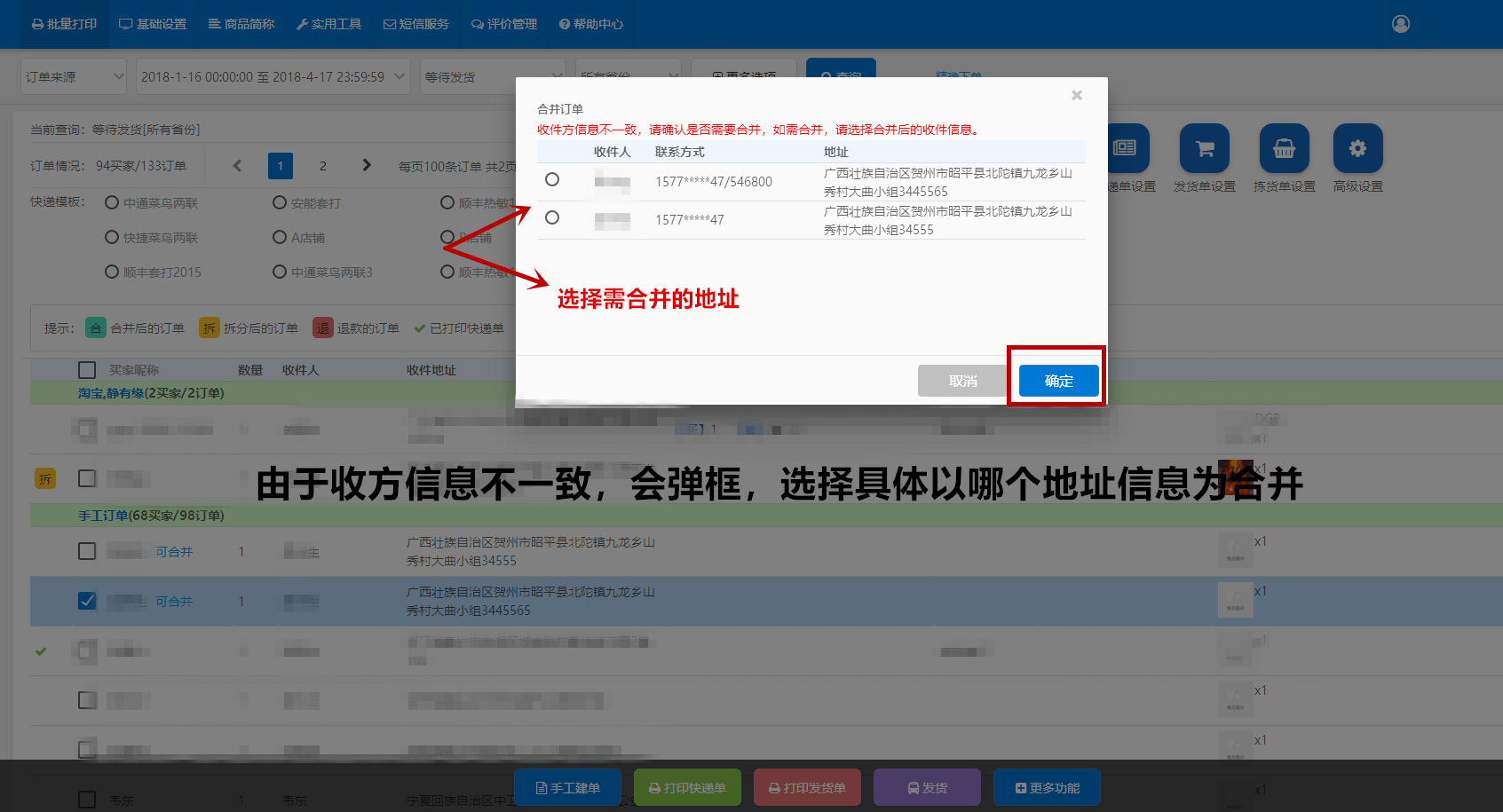Click the yellow 拆 split-order badge
This screenshot has width=1503, height=812.
click(44, 478)
